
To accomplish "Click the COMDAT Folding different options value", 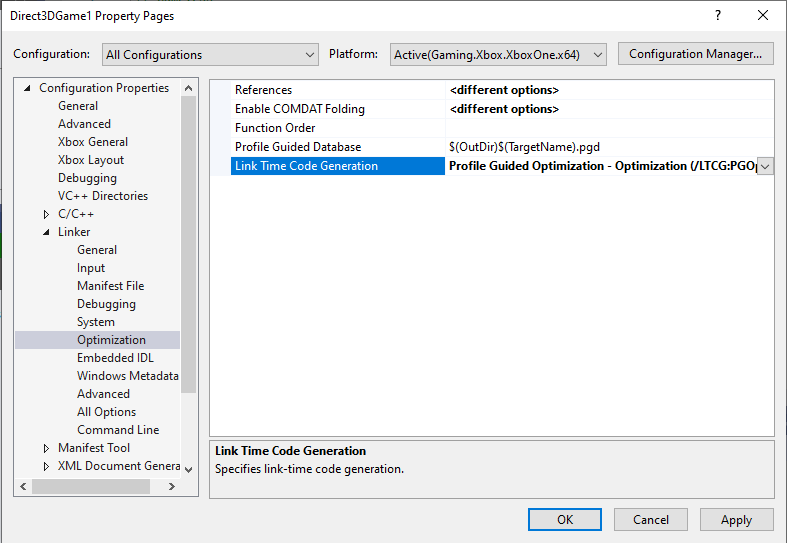I will pyautogui.click(x=504, y=109).
